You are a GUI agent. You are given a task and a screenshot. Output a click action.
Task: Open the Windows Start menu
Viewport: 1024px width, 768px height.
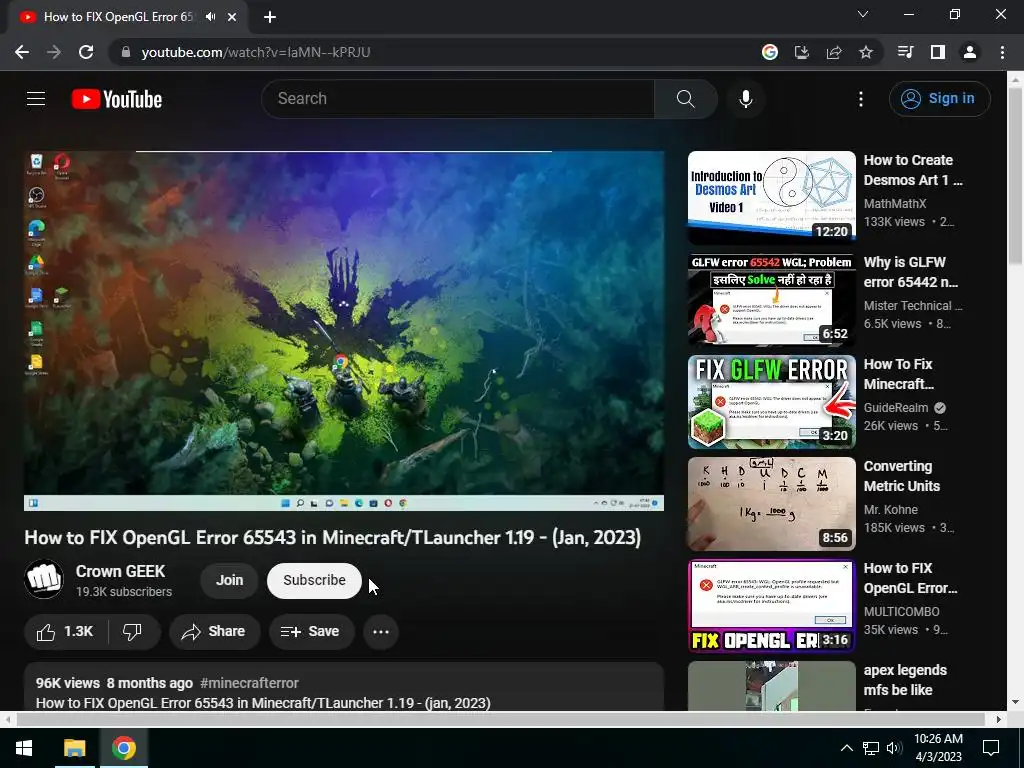[24, 748]
